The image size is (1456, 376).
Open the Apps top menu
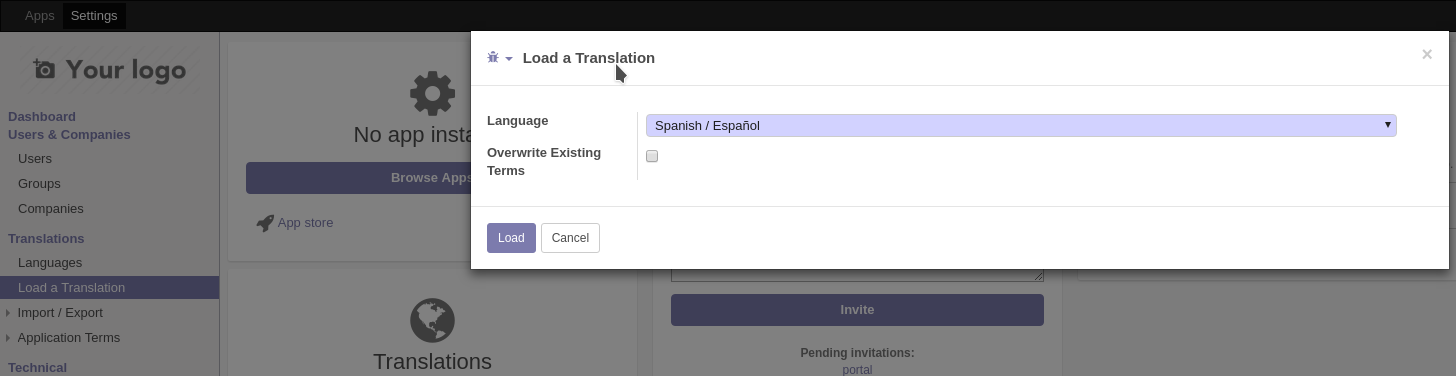click(40, 16)
